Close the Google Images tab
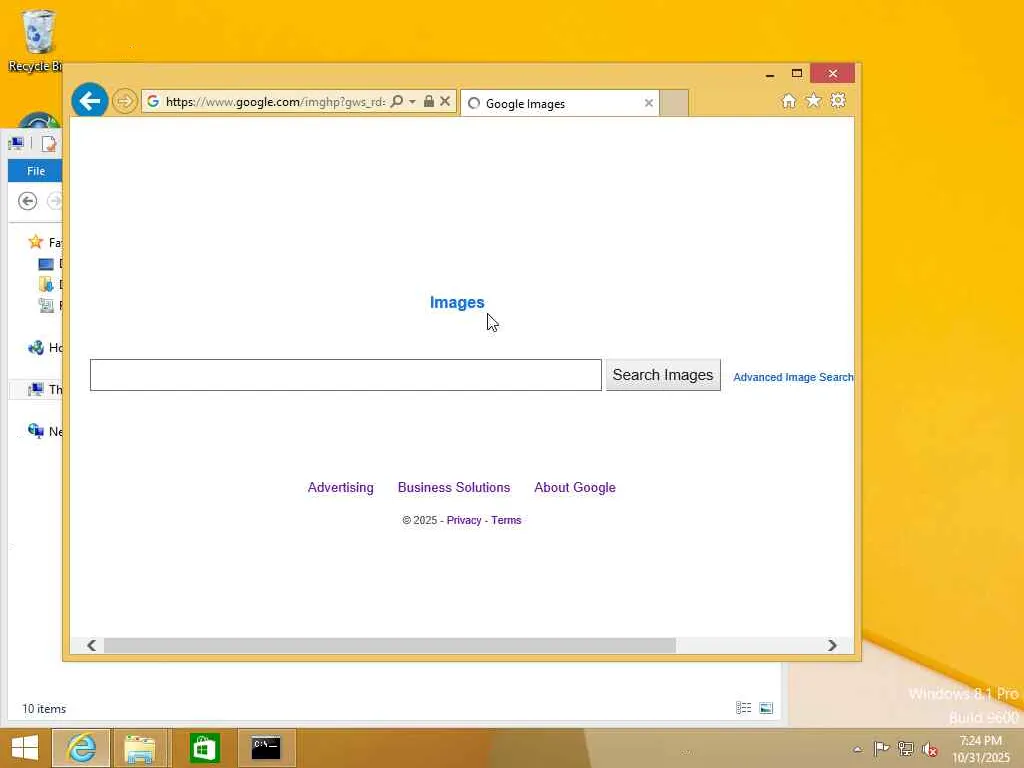The width and height of the screenshot is (1024, 768). tap(648, 103)
